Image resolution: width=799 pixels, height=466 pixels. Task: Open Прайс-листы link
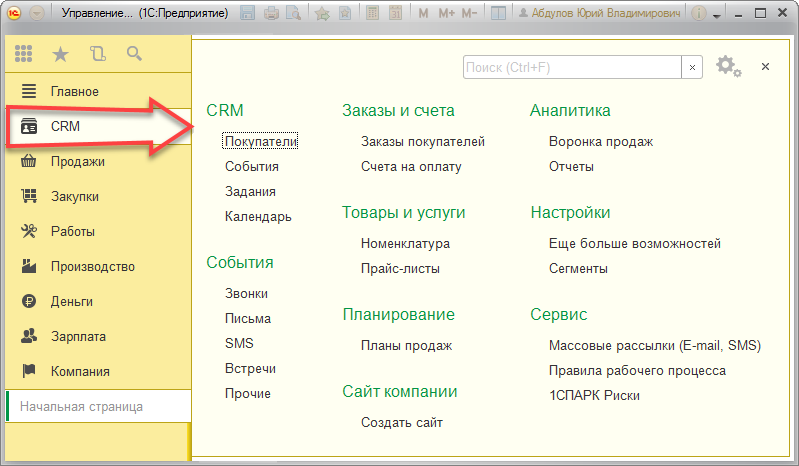coord(400,268)
